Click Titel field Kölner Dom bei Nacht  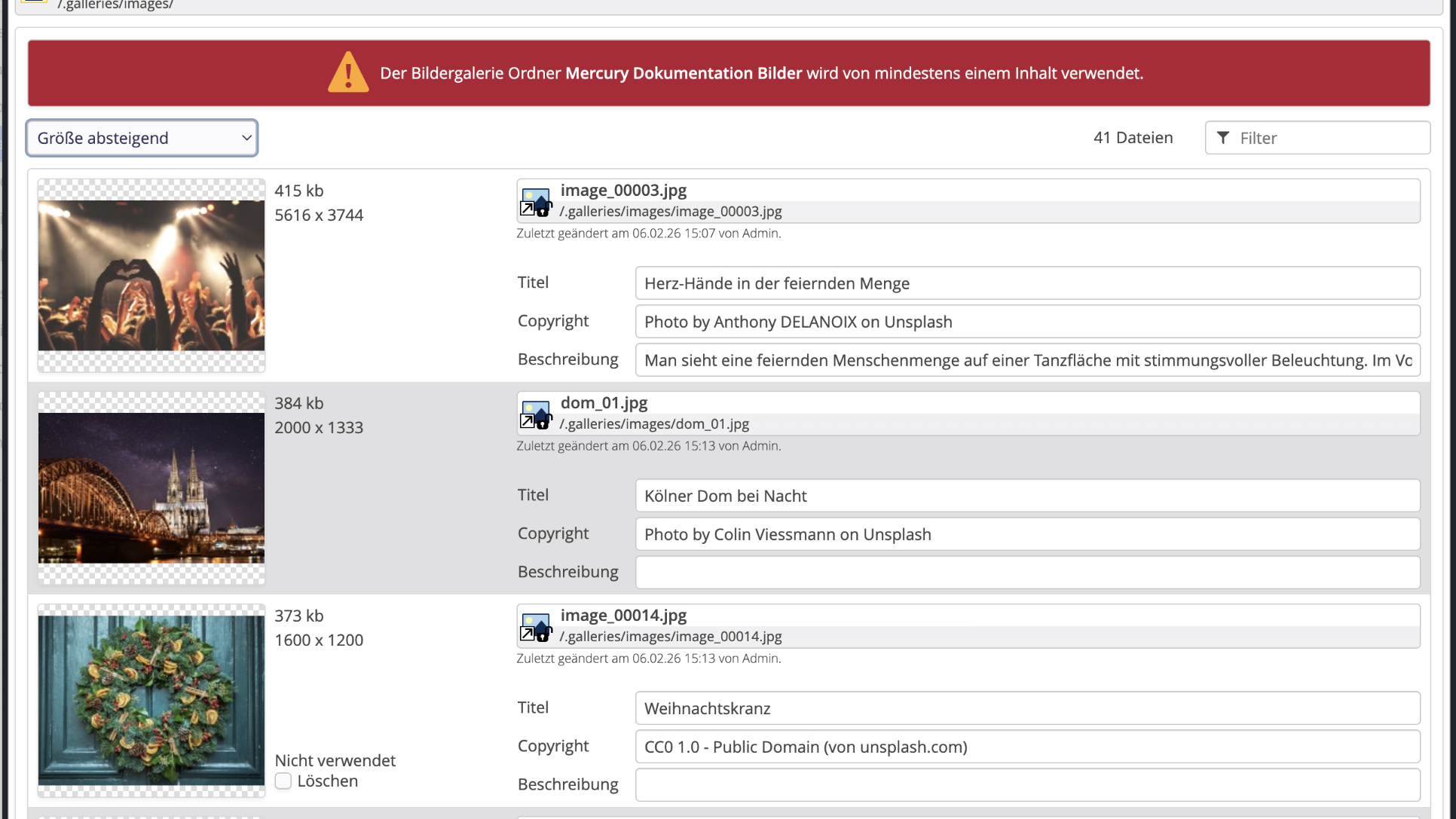[1027, 496]
